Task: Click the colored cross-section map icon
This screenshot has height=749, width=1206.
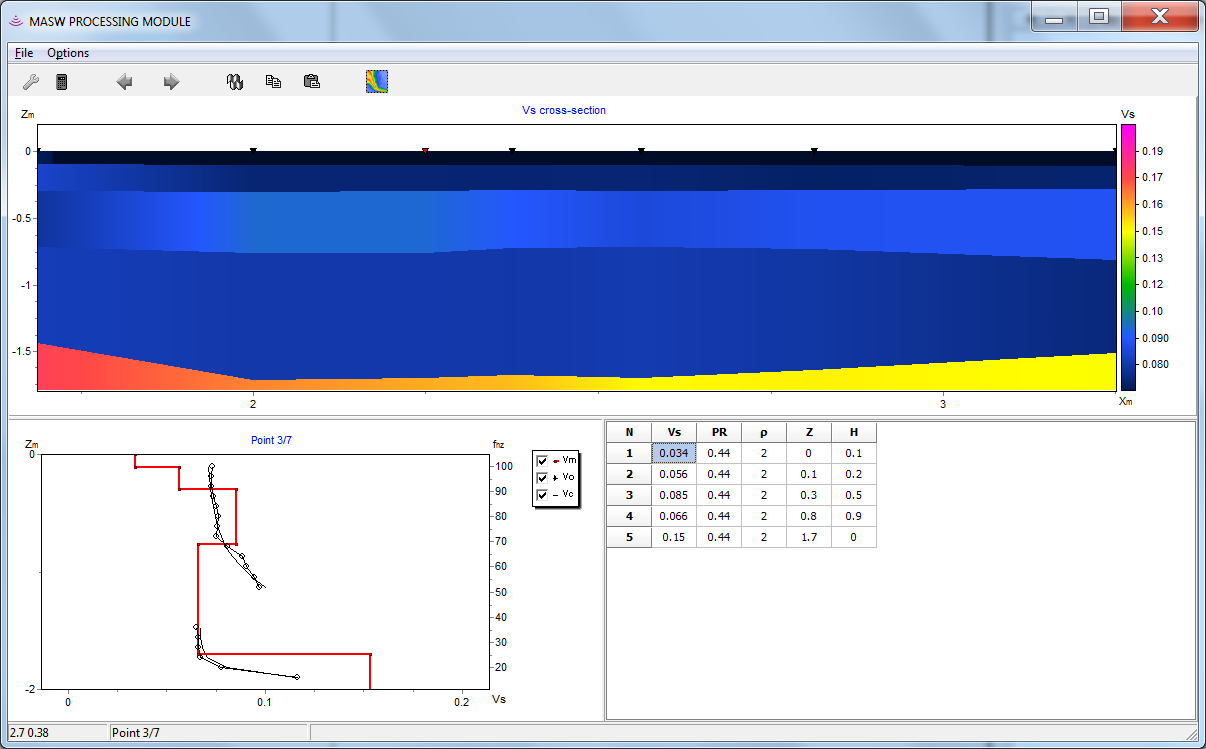Action: point(377,82)
